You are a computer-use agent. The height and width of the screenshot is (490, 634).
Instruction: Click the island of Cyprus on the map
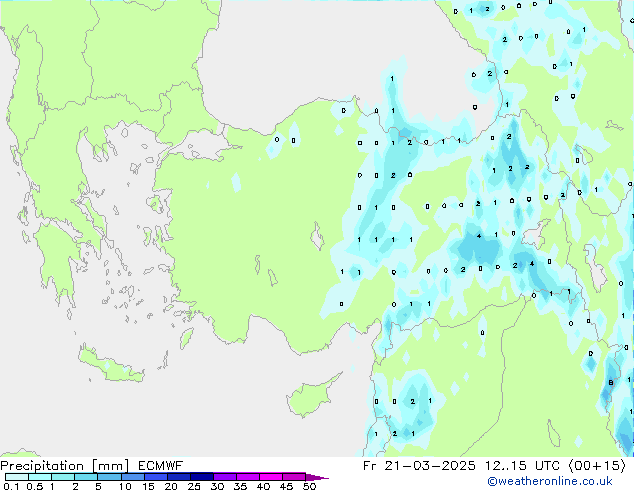308,397
